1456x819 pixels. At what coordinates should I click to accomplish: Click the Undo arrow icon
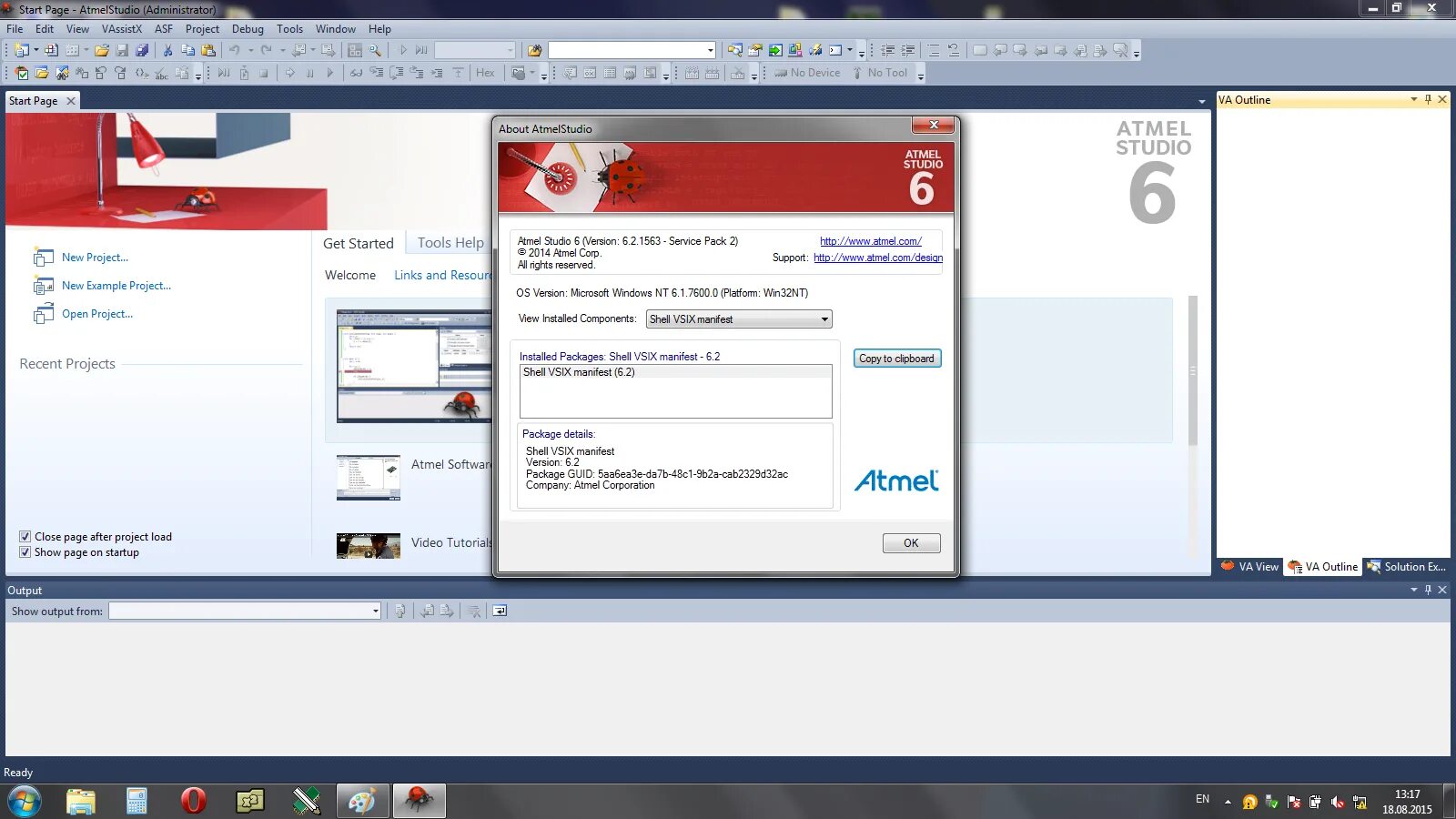(235, 50)
